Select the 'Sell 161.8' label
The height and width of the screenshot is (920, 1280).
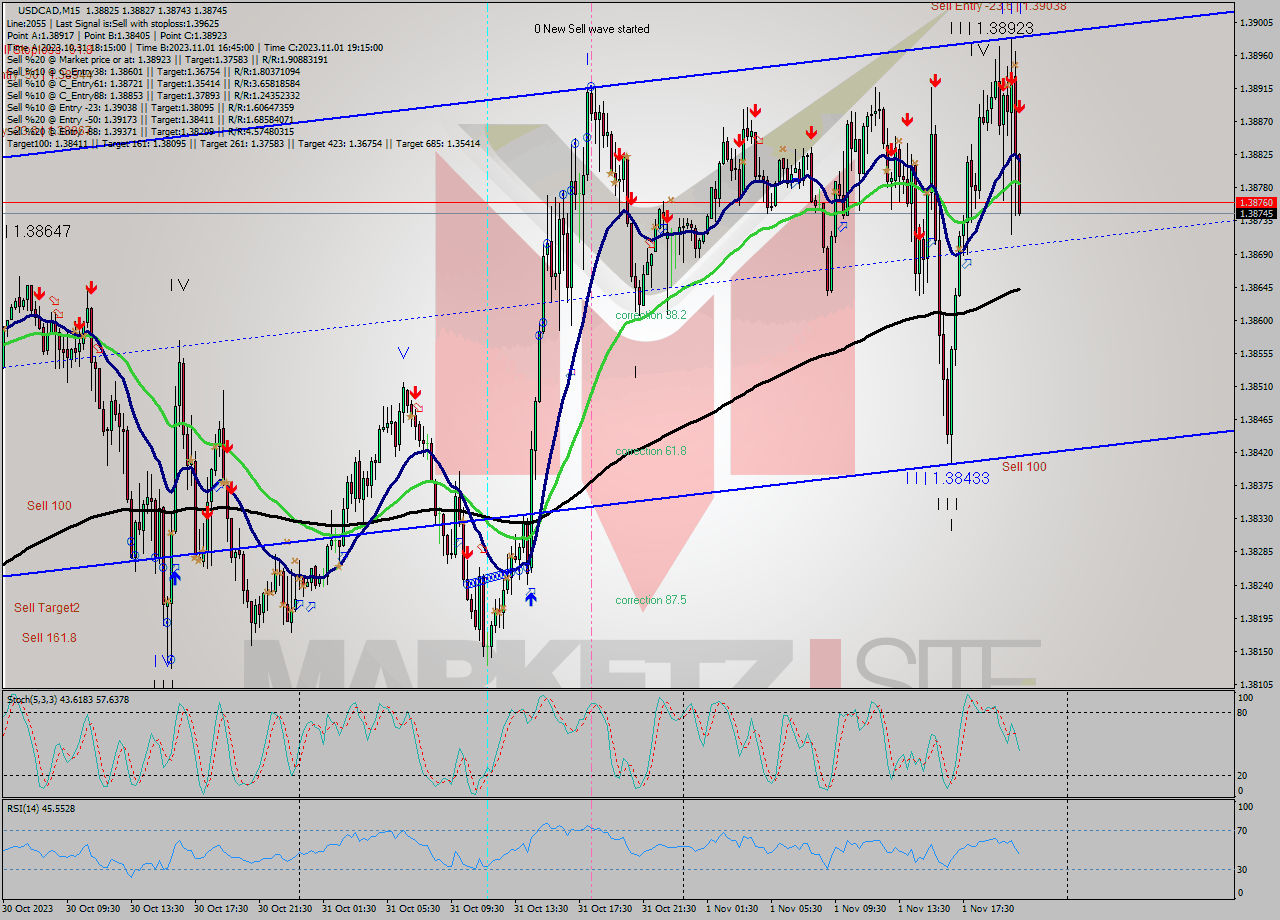click(x=50, y=637)
